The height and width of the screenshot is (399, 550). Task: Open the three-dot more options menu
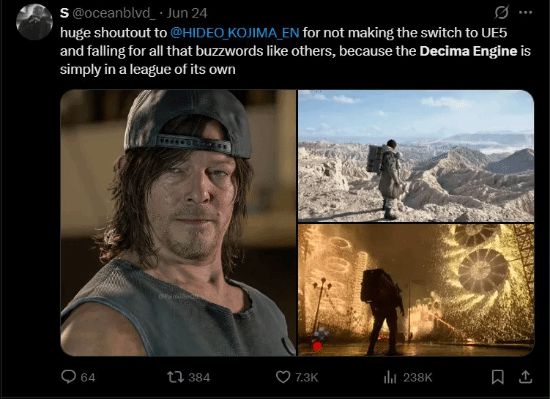click(525, 13)
